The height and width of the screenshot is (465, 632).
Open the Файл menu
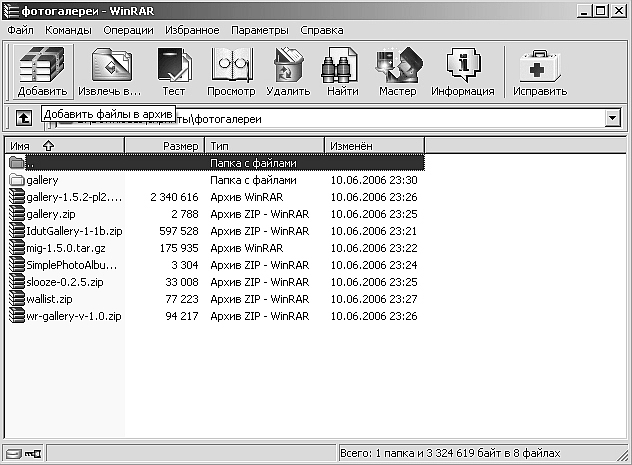(x=21, y=30)
